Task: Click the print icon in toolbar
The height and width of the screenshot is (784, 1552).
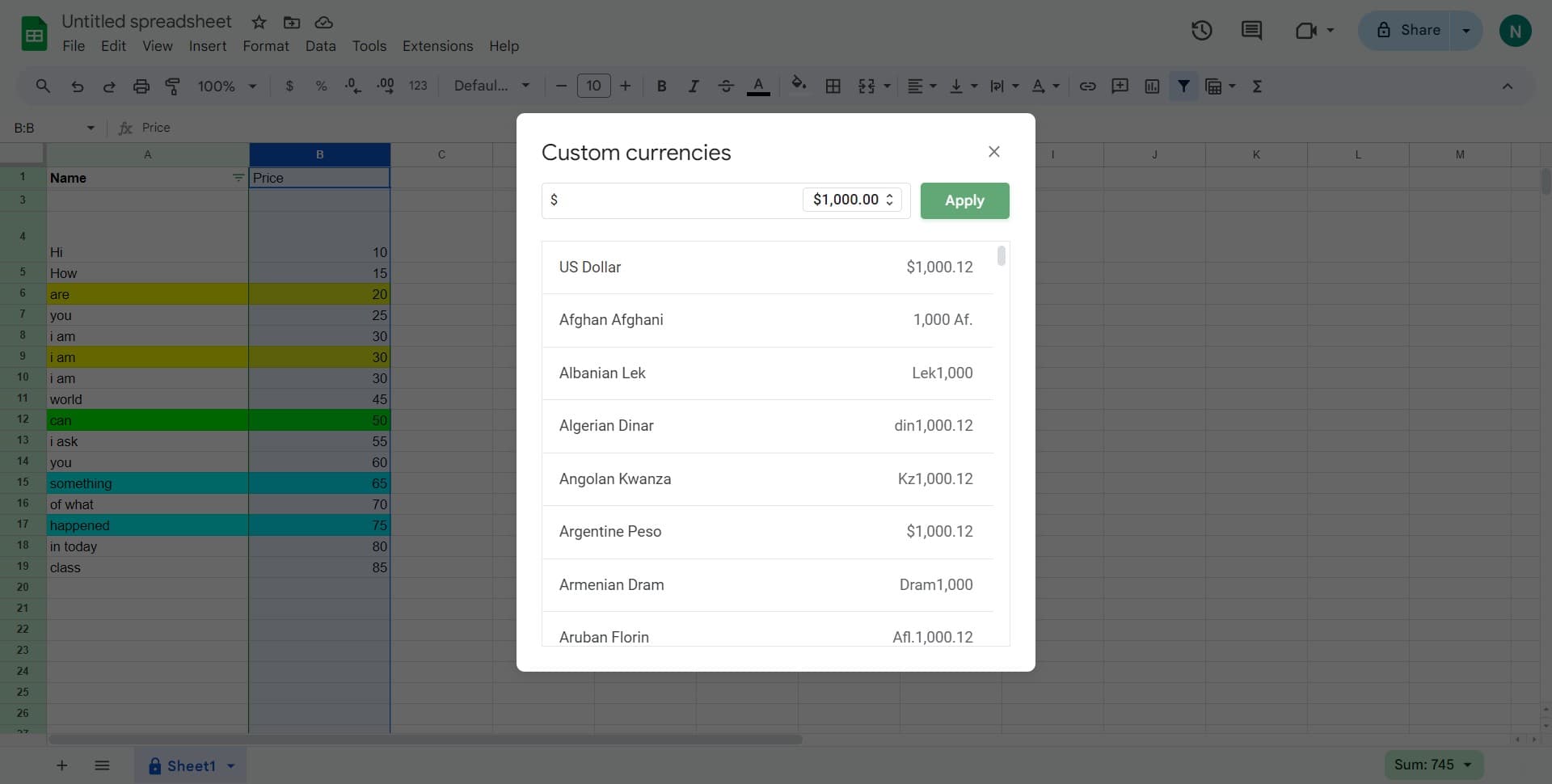Action: coord(141,86)
